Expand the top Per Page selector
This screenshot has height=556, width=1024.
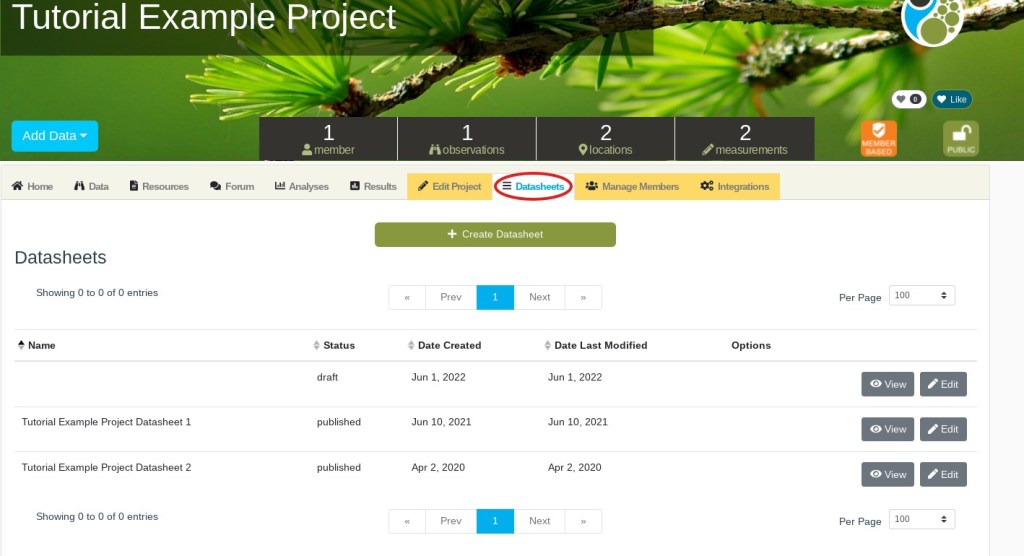tap(921, 296)
